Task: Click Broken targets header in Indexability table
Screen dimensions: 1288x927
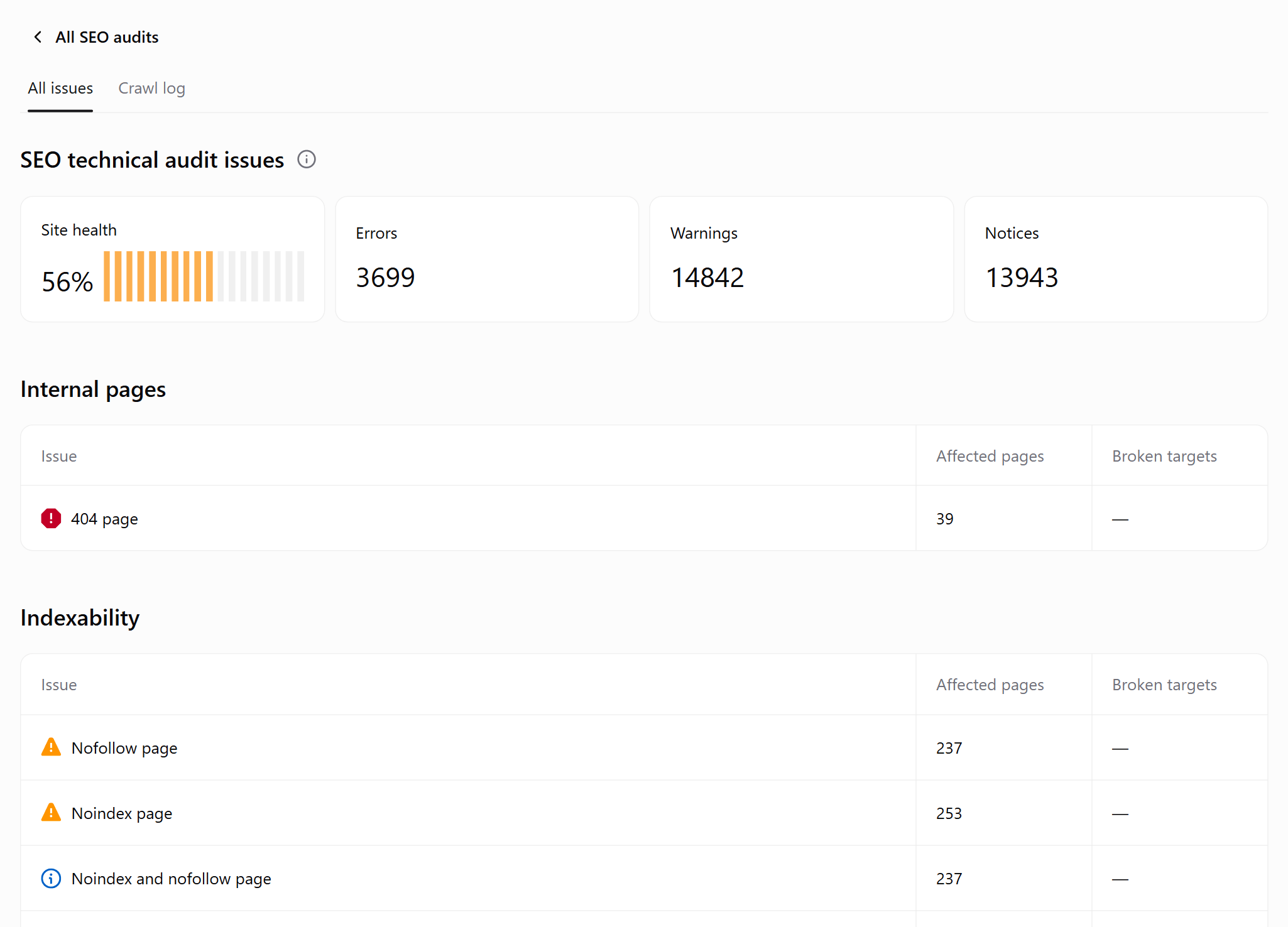Action: (x=1164, y=685)
